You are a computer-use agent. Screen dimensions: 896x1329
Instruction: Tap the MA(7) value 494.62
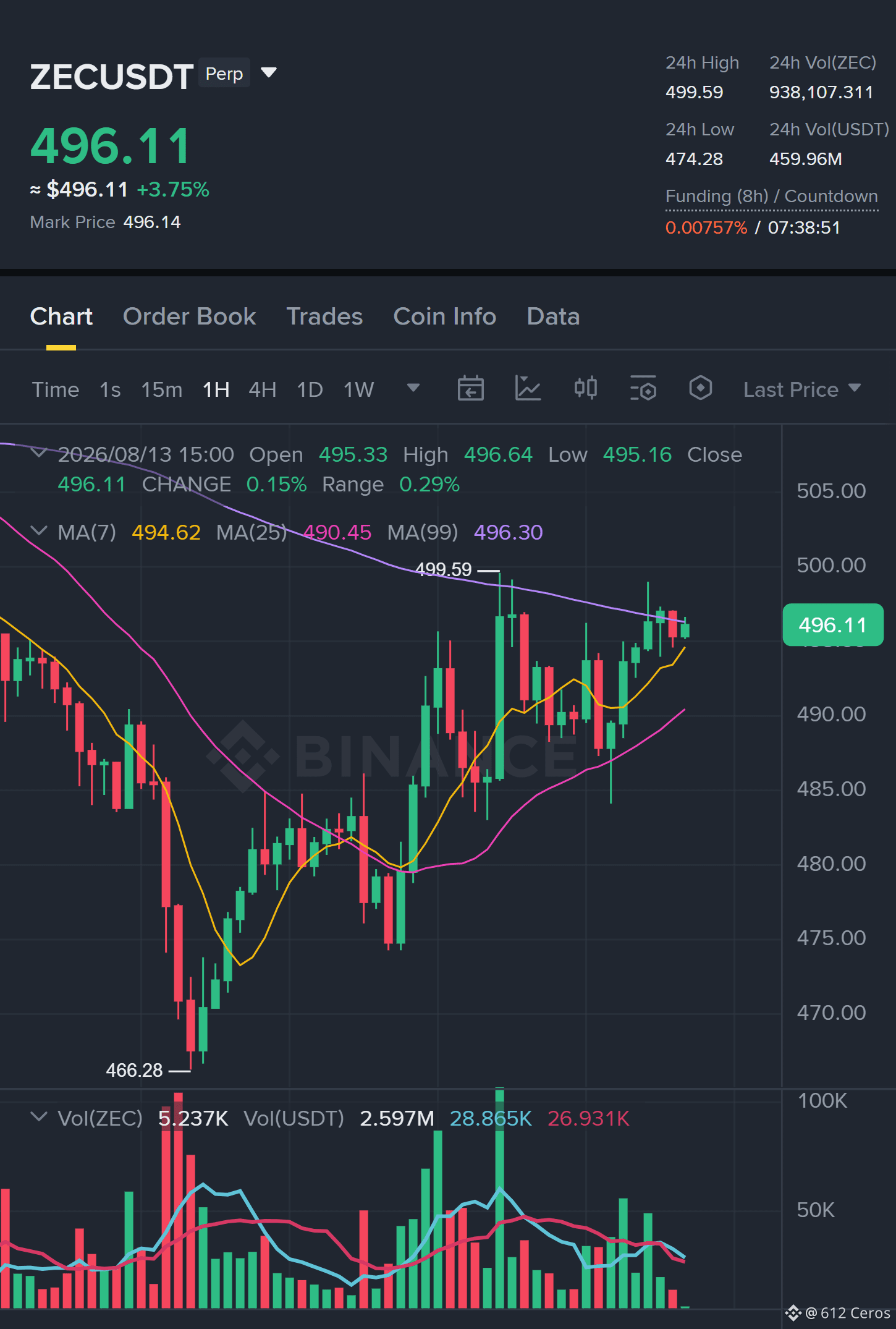click(x=166, y=532)
